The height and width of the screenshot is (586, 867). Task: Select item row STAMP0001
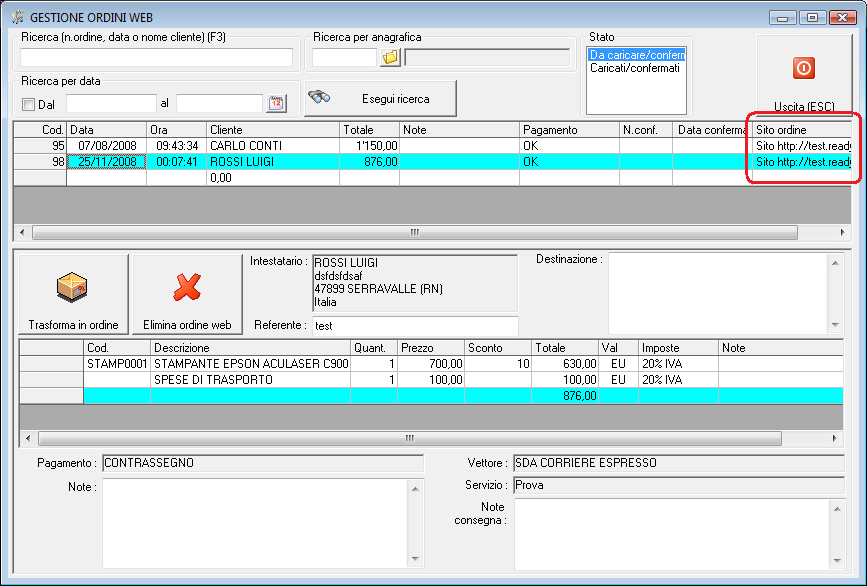431,364
